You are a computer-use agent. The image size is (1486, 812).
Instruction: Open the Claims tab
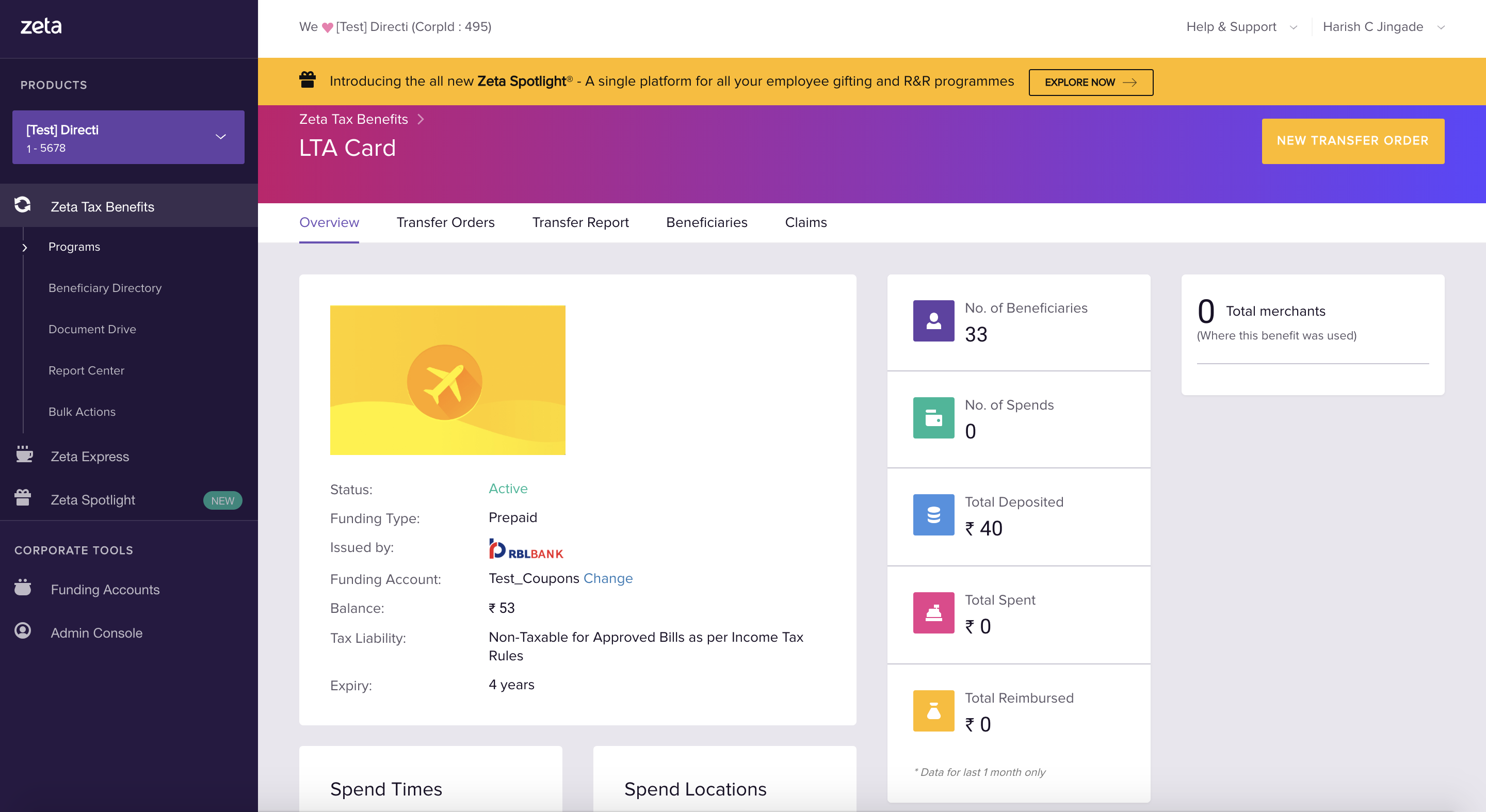(x=806, y=223)
